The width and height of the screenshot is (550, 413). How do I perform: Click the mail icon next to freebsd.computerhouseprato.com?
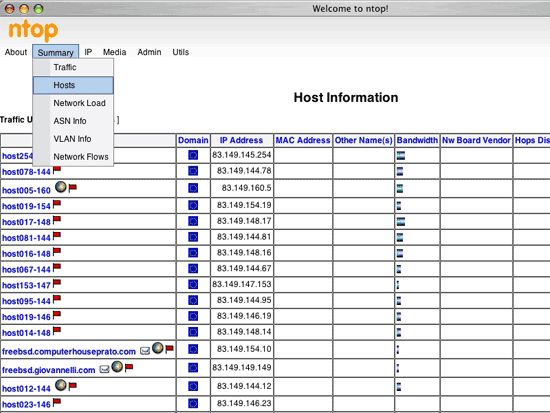pos(145,351)
